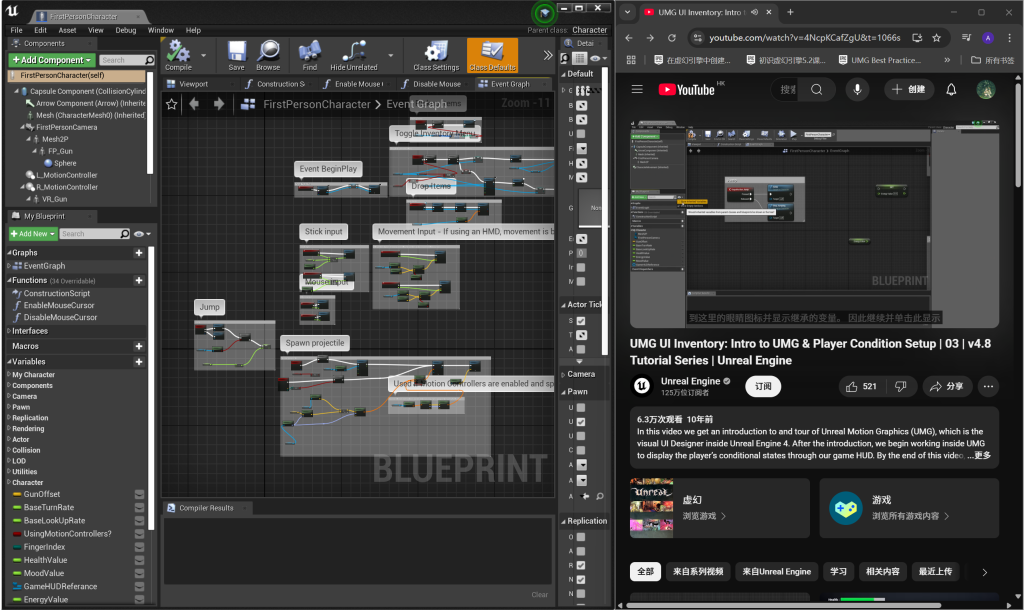Switch to the Viewport tab

193,84
